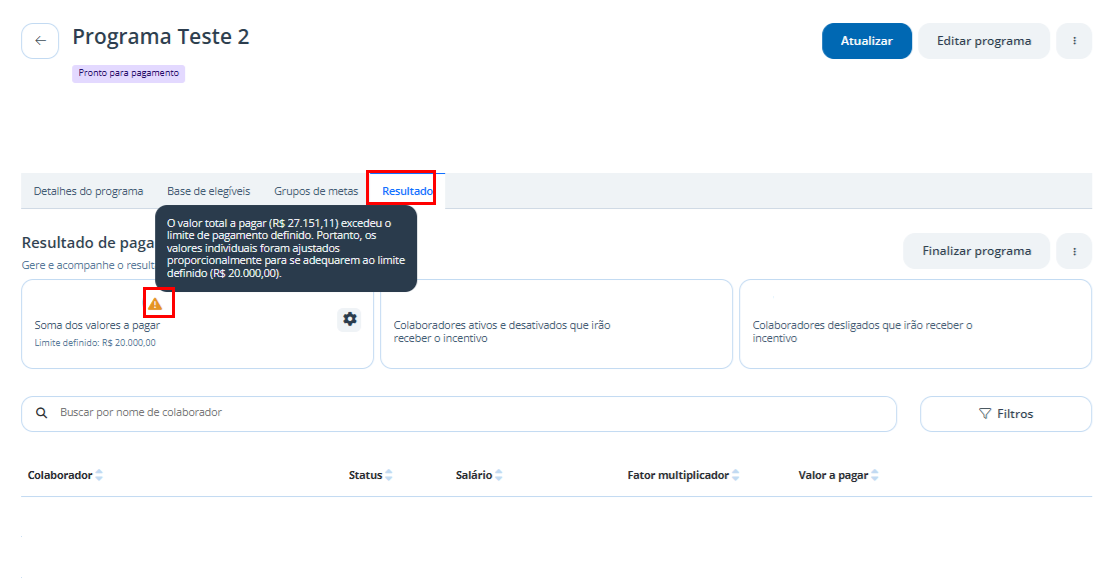Sort by the Valor a pagar column arrows
This screenshot has width=1117, height=584.
[x=875, y=475]
